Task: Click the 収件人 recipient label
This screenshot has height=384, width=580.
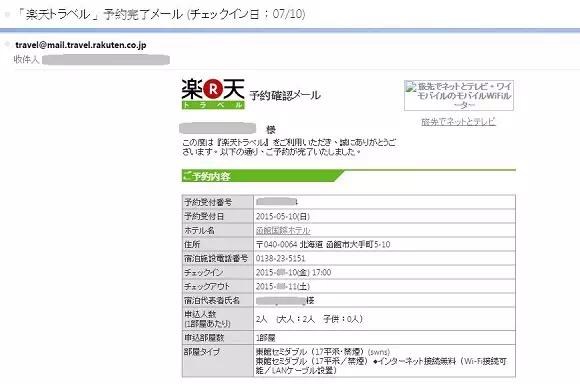Action: click(26, 60)
